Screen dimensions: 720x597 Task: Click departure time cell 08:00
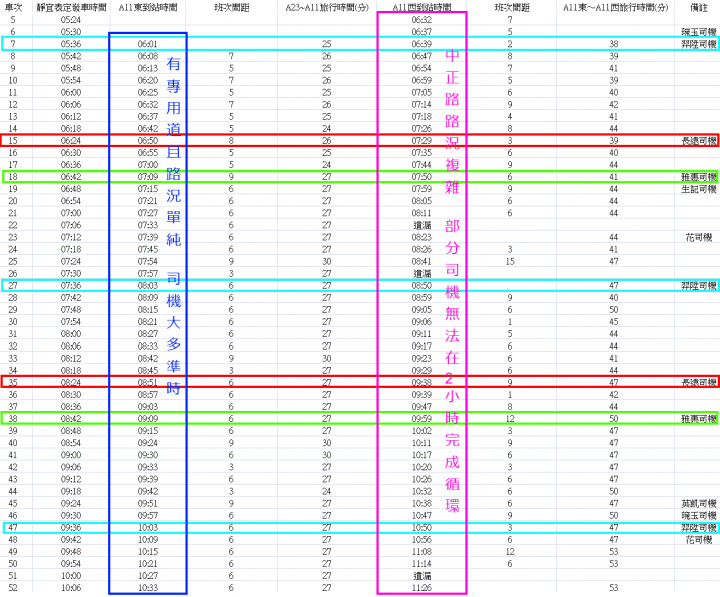point(71,334)
